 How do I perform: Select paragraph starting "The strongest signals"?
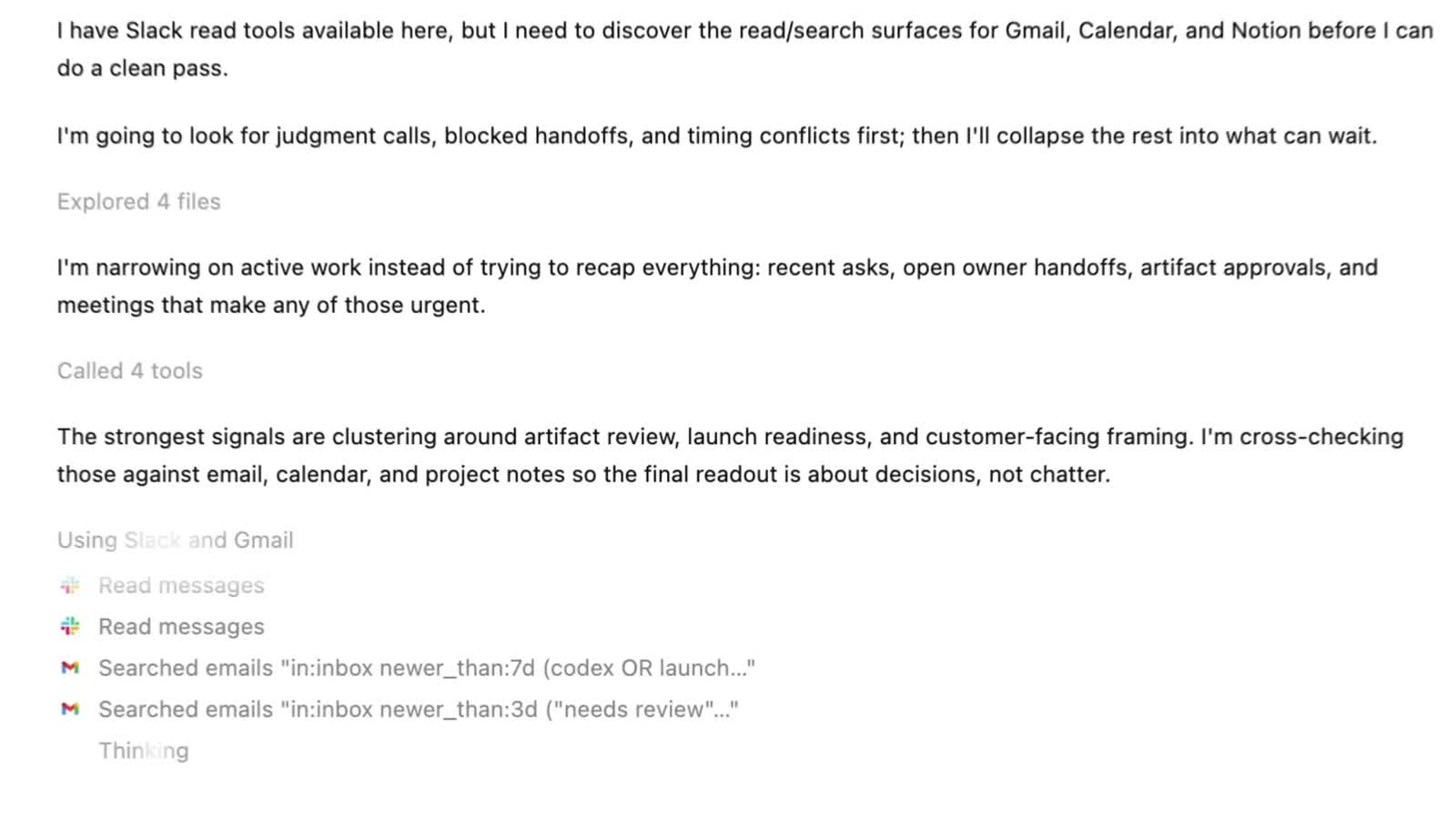pyautogui.click(x=730, y=455)
